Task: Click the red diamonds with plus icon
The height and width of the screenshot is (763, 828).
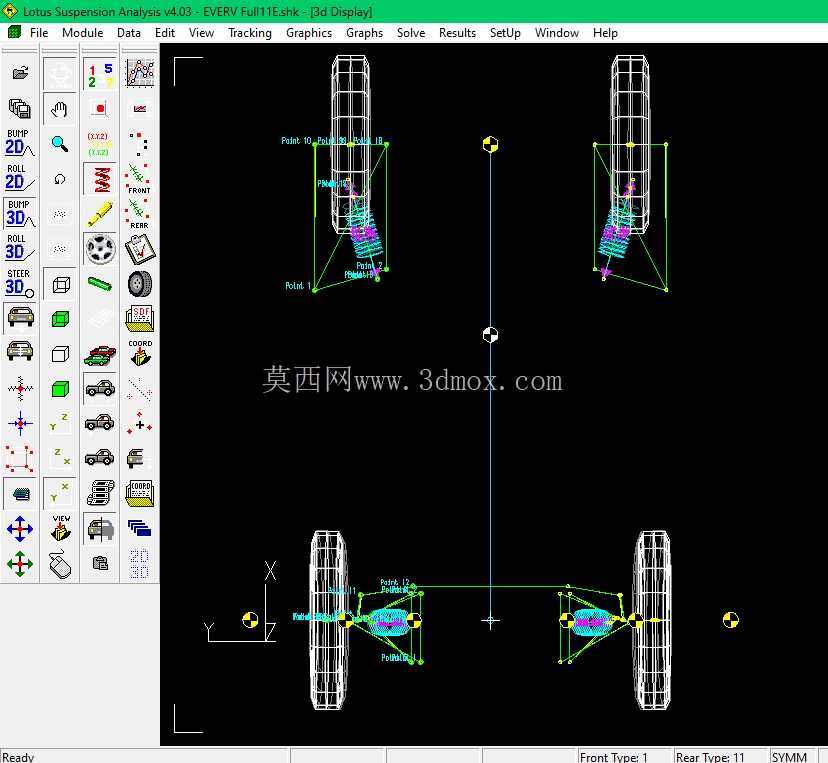Action: 139,423
